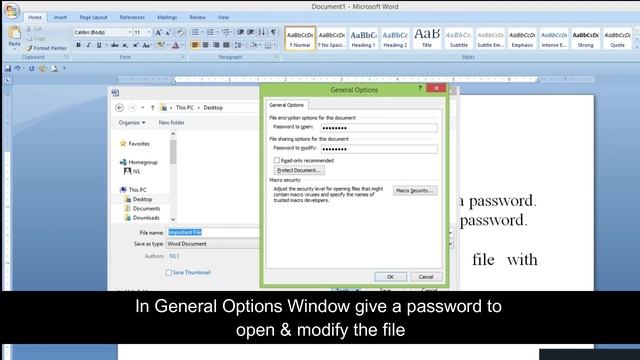Click Macro Security button

click(x=415, y=191)
